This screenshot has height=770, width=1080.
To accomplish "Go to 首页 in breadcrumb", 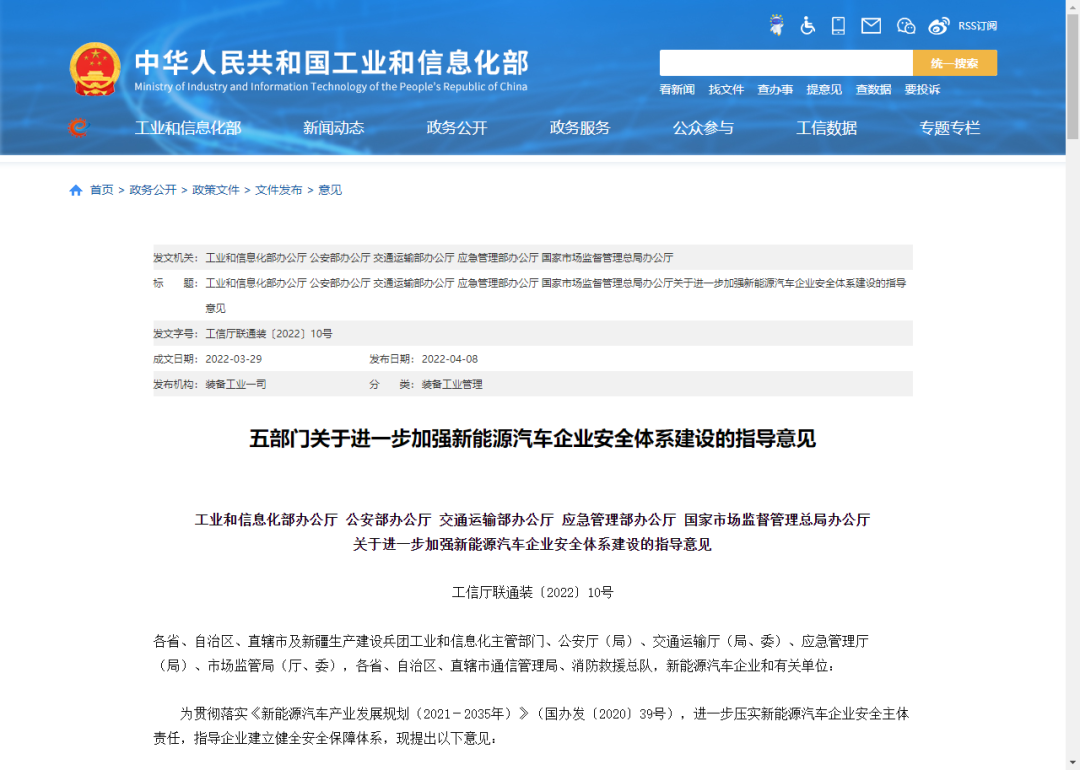I will 102,190.
